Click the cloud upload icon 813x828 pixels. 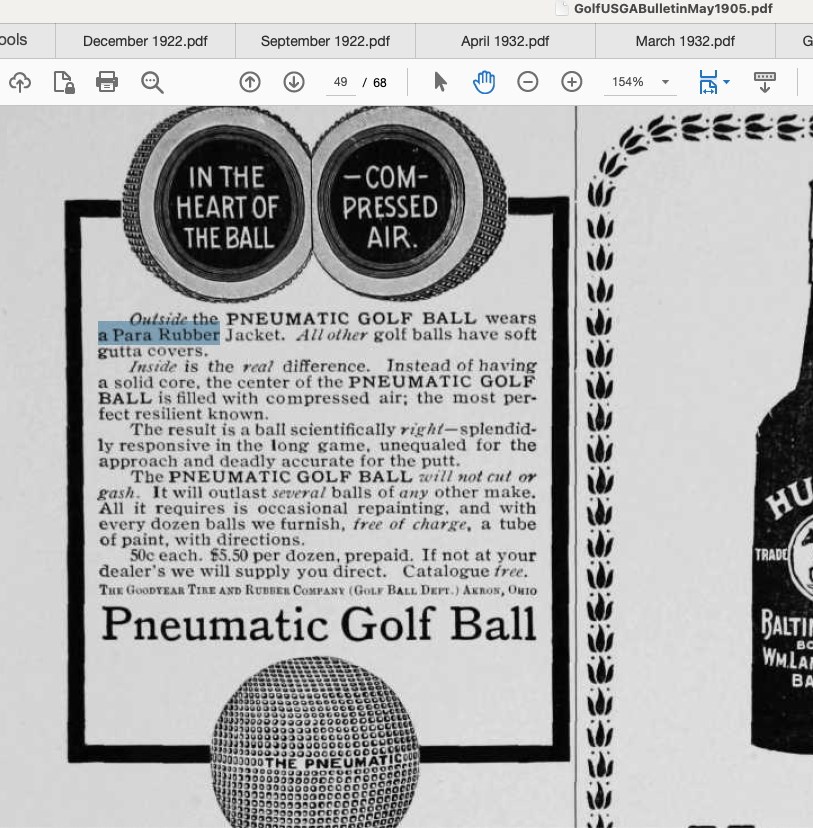[x=20, y=82]
